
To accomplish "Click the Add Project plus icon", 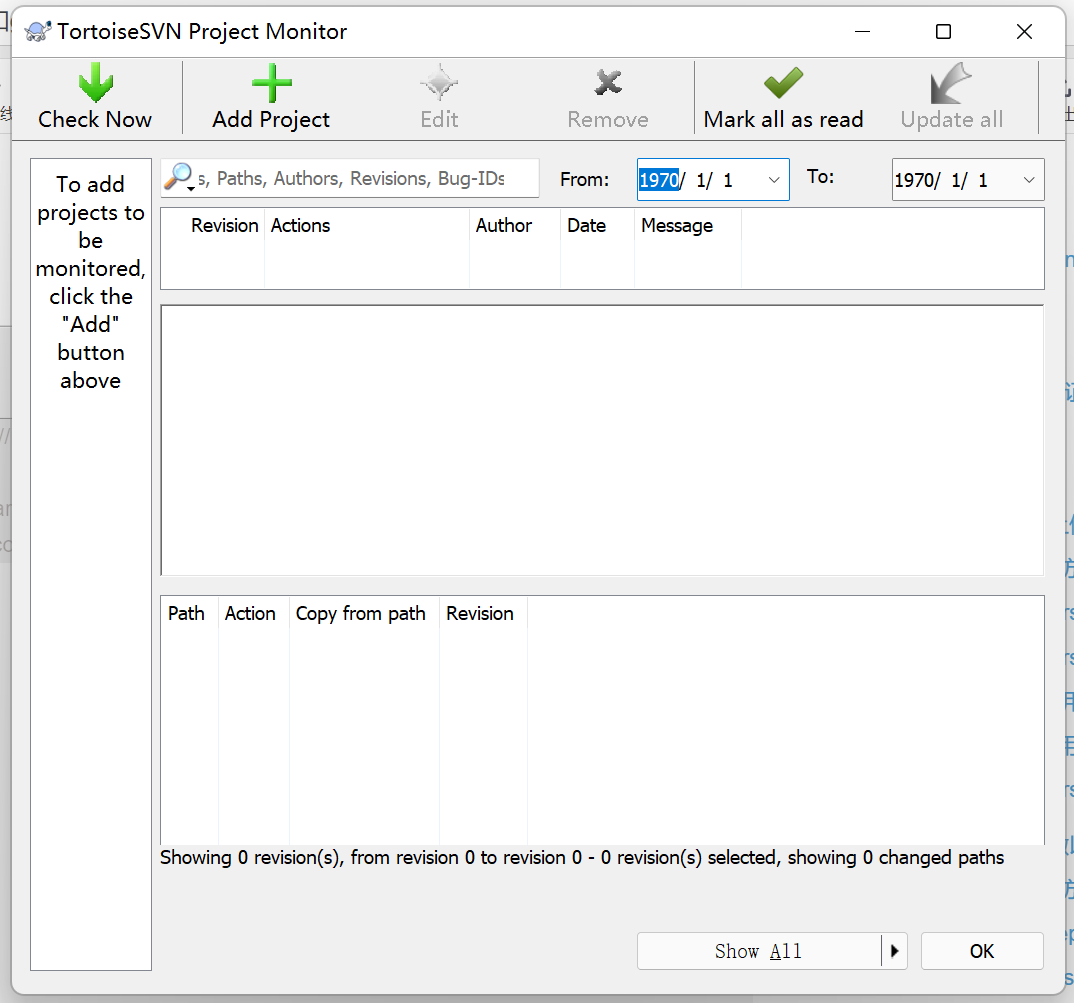I will (x=271, y=83).
